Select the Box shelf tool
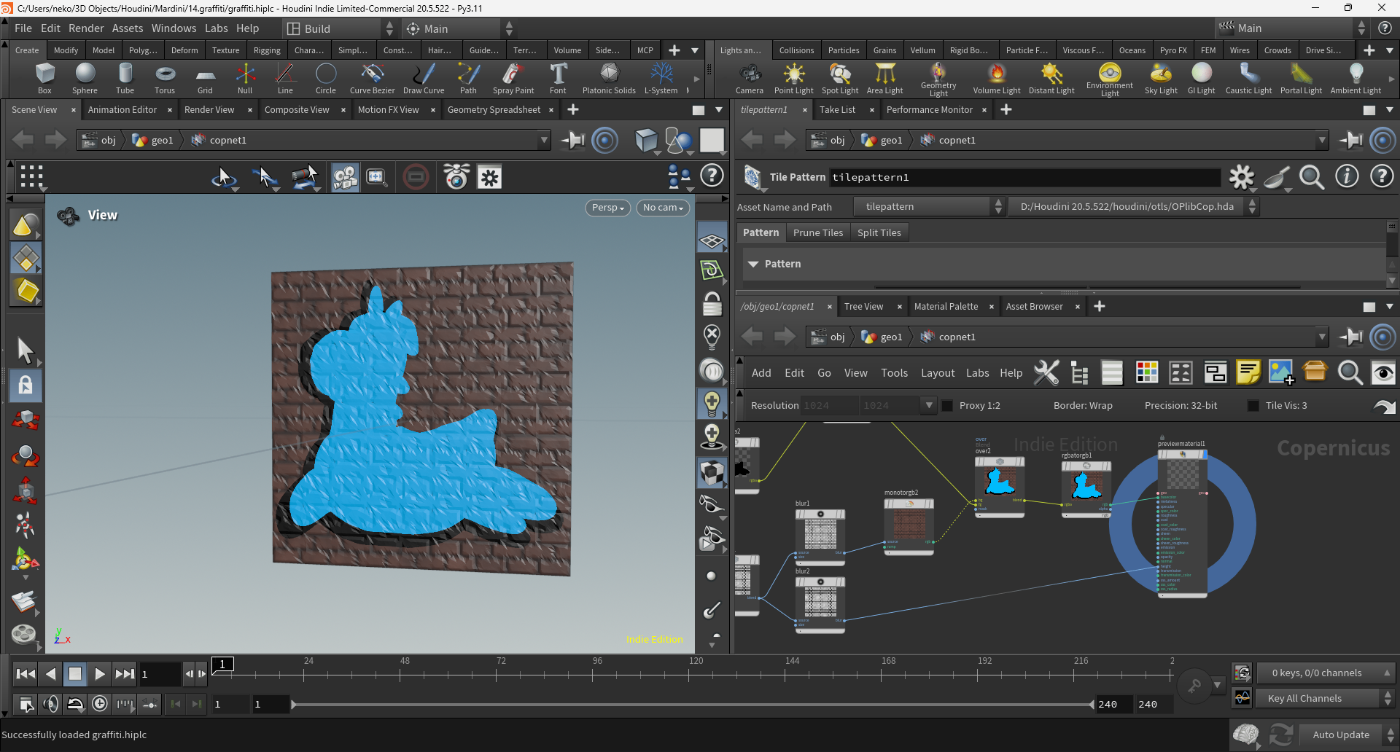 point(44,78)
